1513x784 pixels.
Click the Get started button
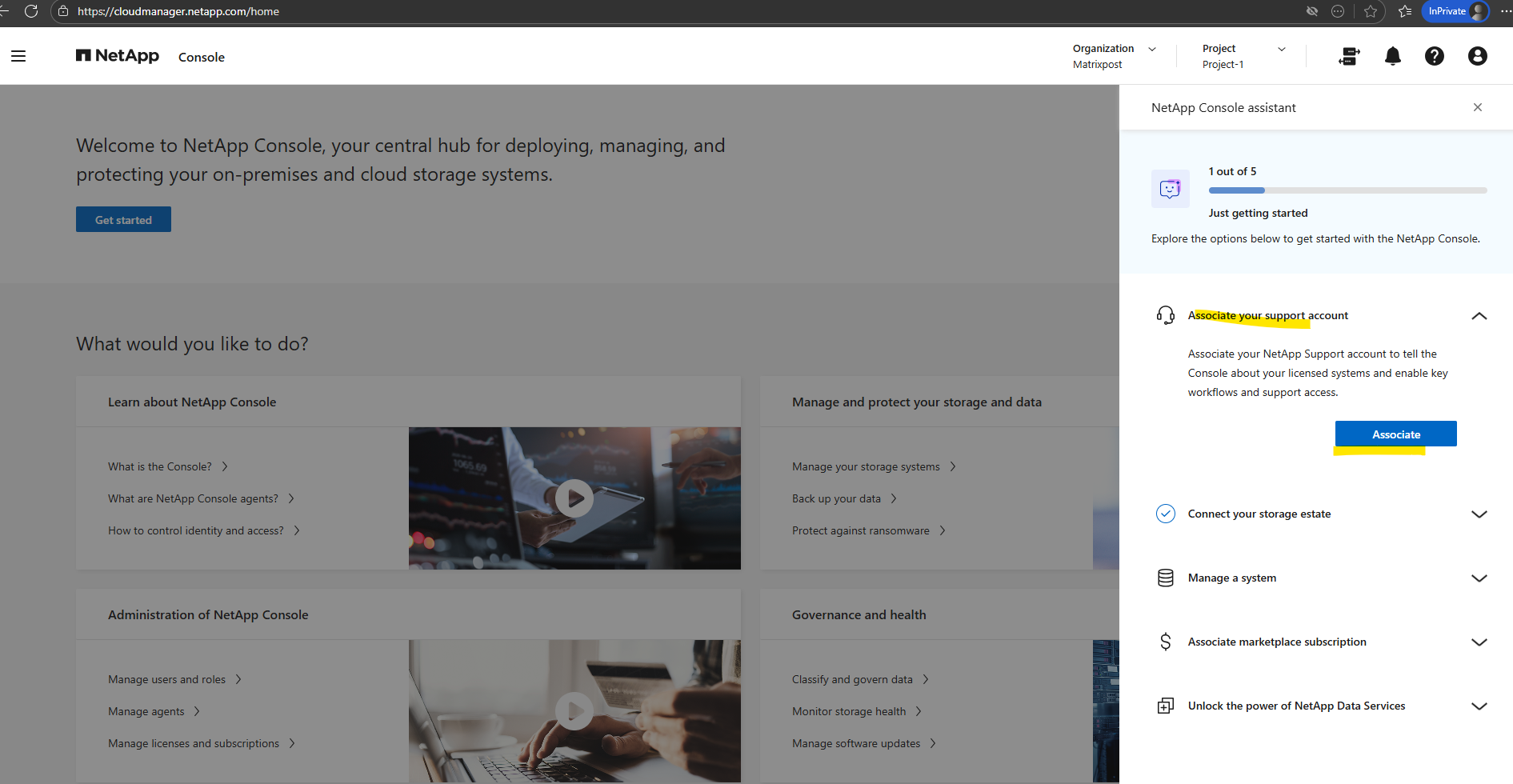(x=123, y=219)
